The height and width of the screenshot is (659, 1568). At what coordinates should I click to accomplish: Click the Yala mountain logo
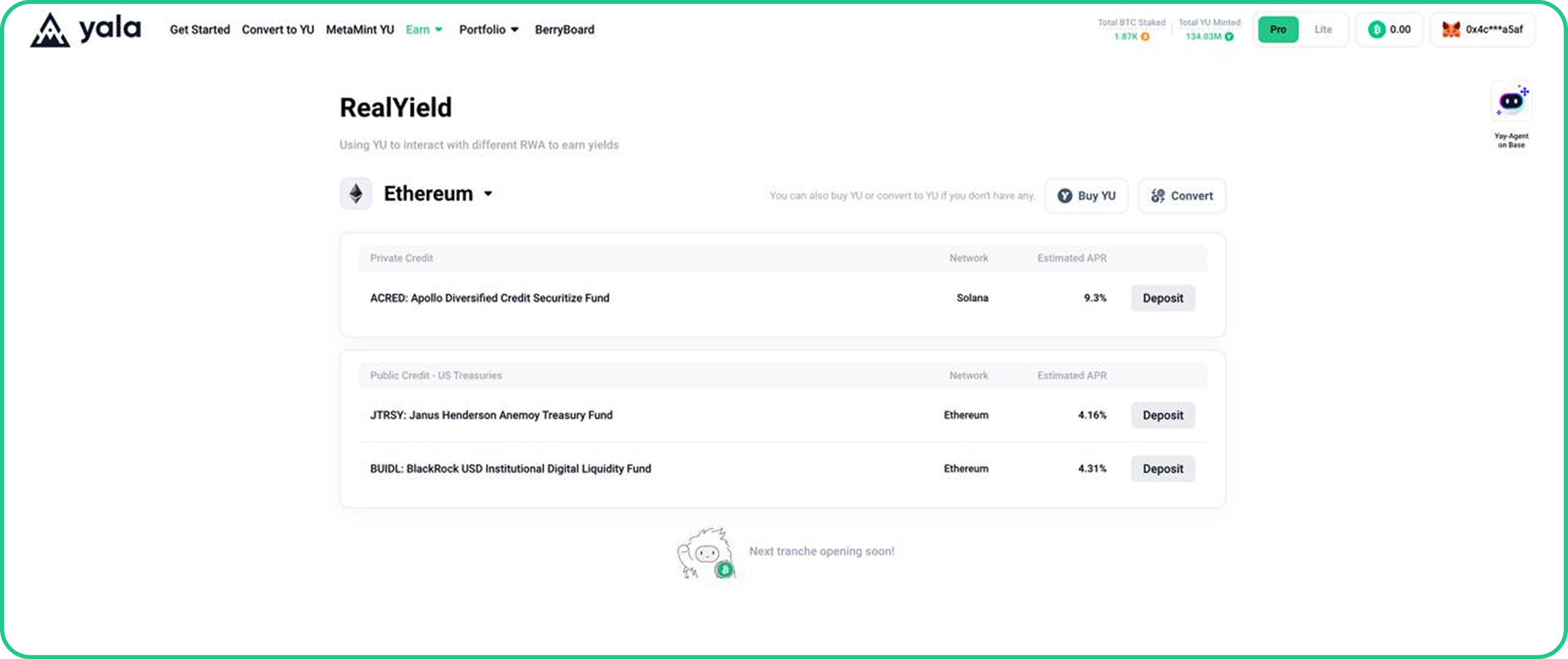click(x=50, y=30)
